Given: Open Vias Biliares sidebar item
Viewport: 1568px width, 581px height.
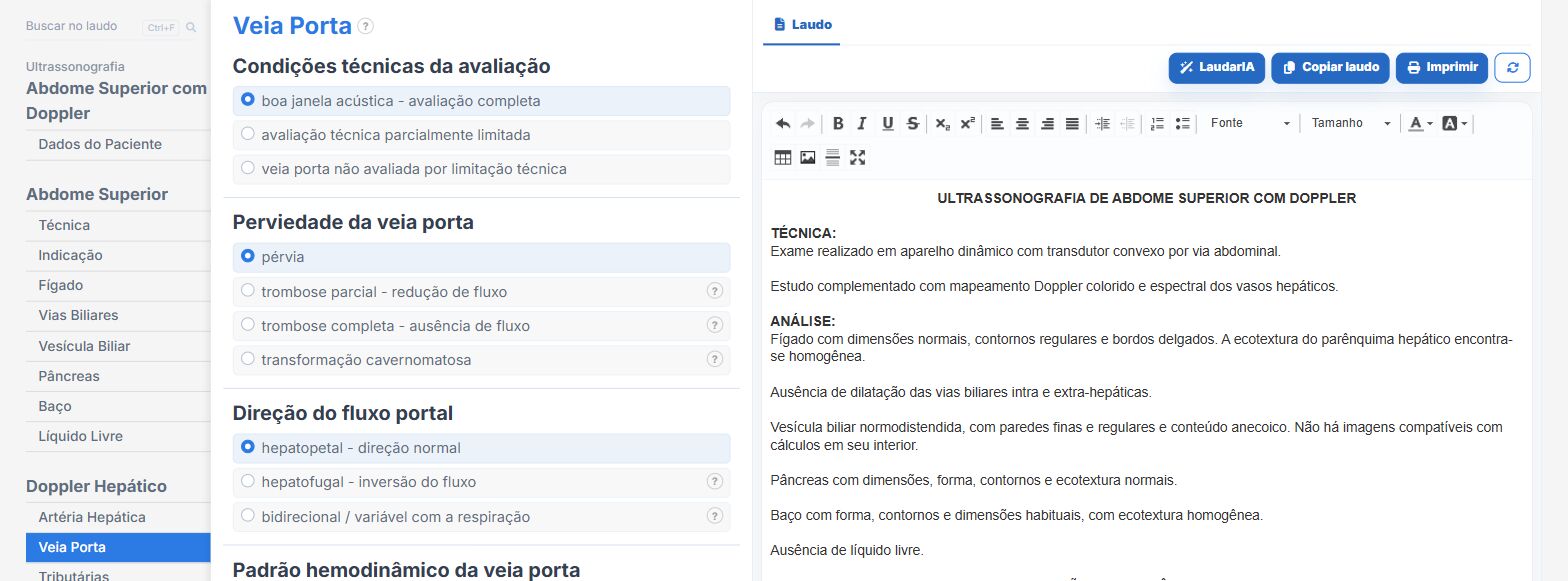Looking at the screenshot, I should (x=118, y=315).
